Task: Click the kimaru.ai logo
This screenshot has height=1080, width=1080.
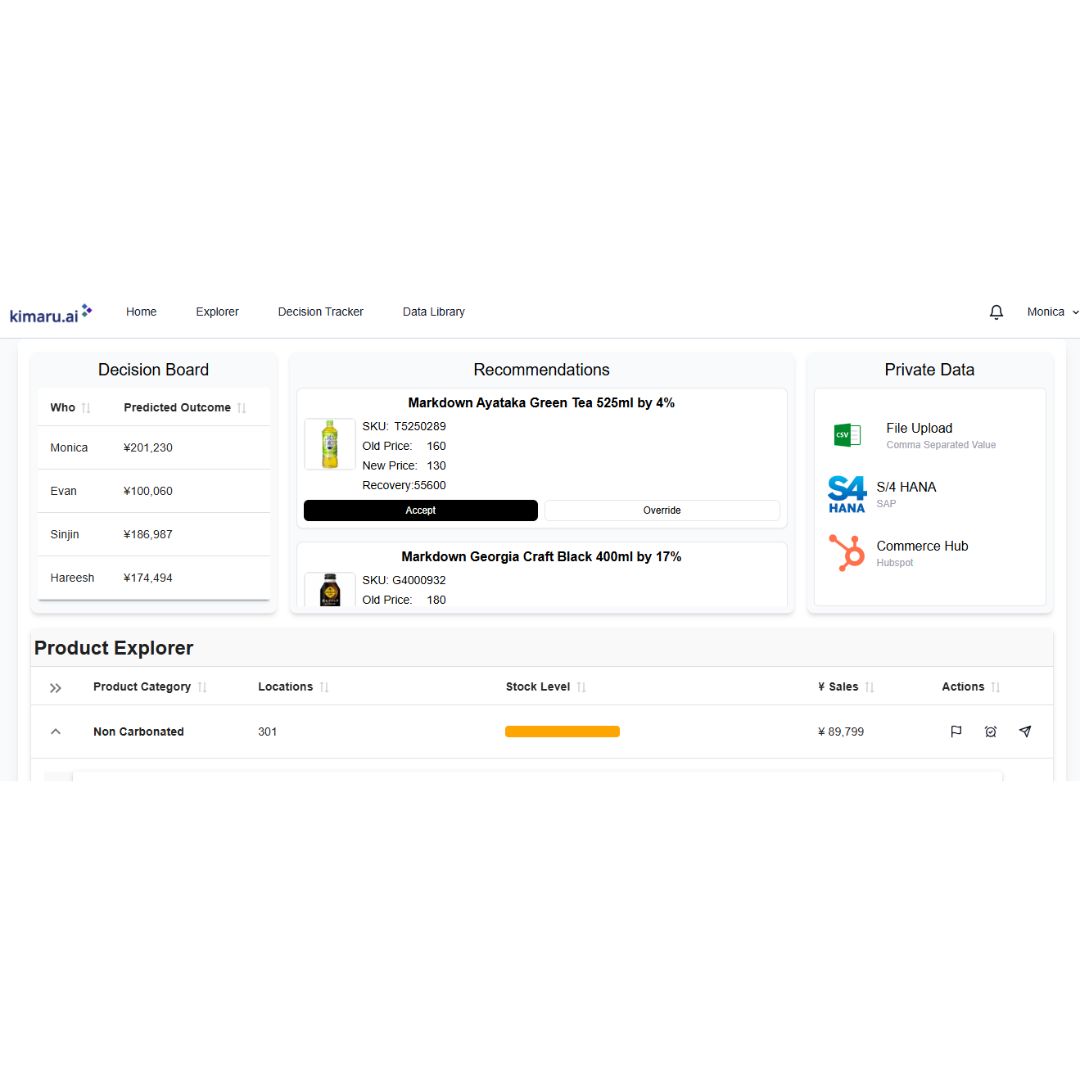Action: coord(50,313)
